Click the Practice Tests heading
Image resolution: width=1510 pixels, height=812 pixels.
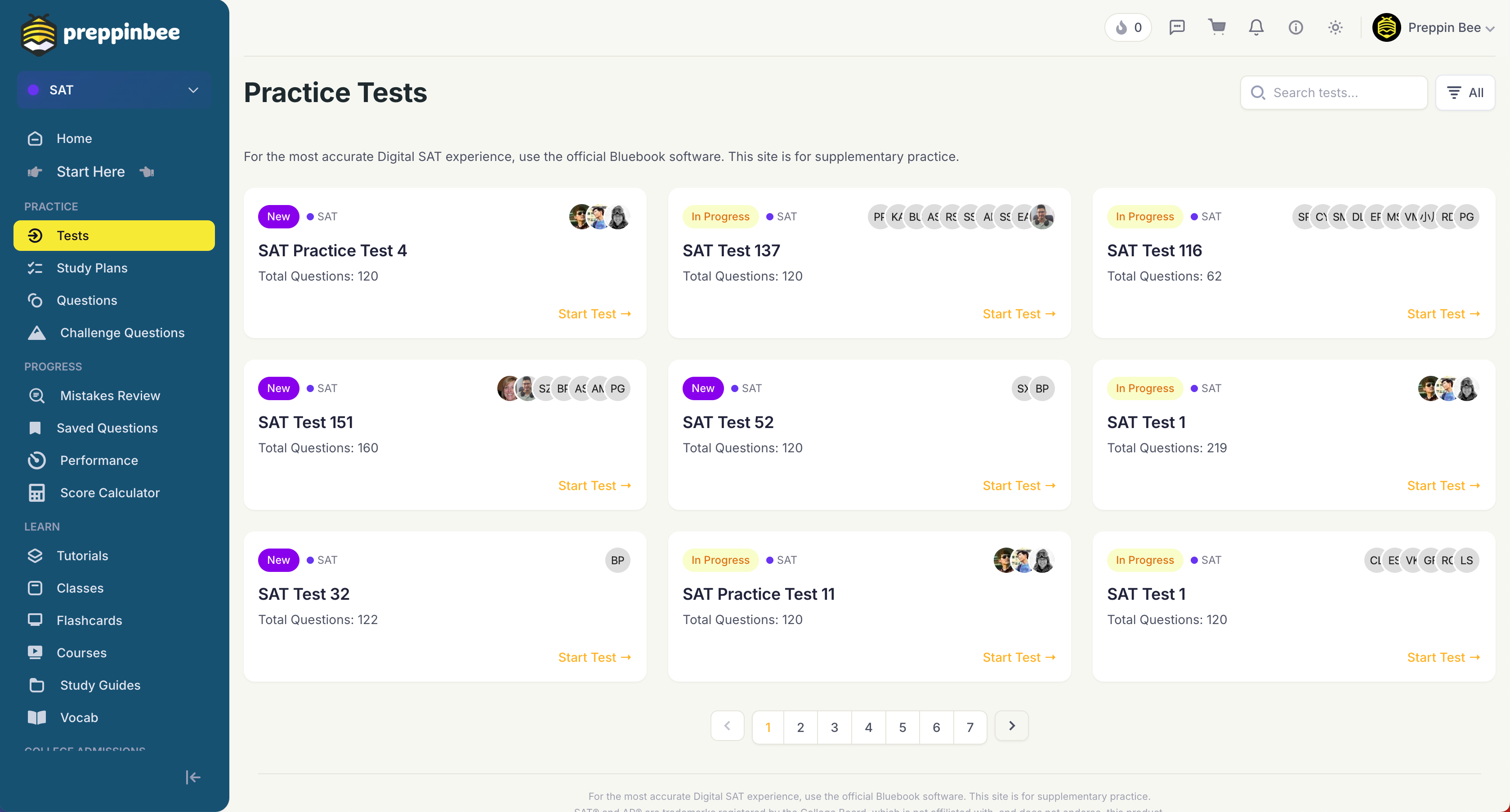click(x=335, y=93)
